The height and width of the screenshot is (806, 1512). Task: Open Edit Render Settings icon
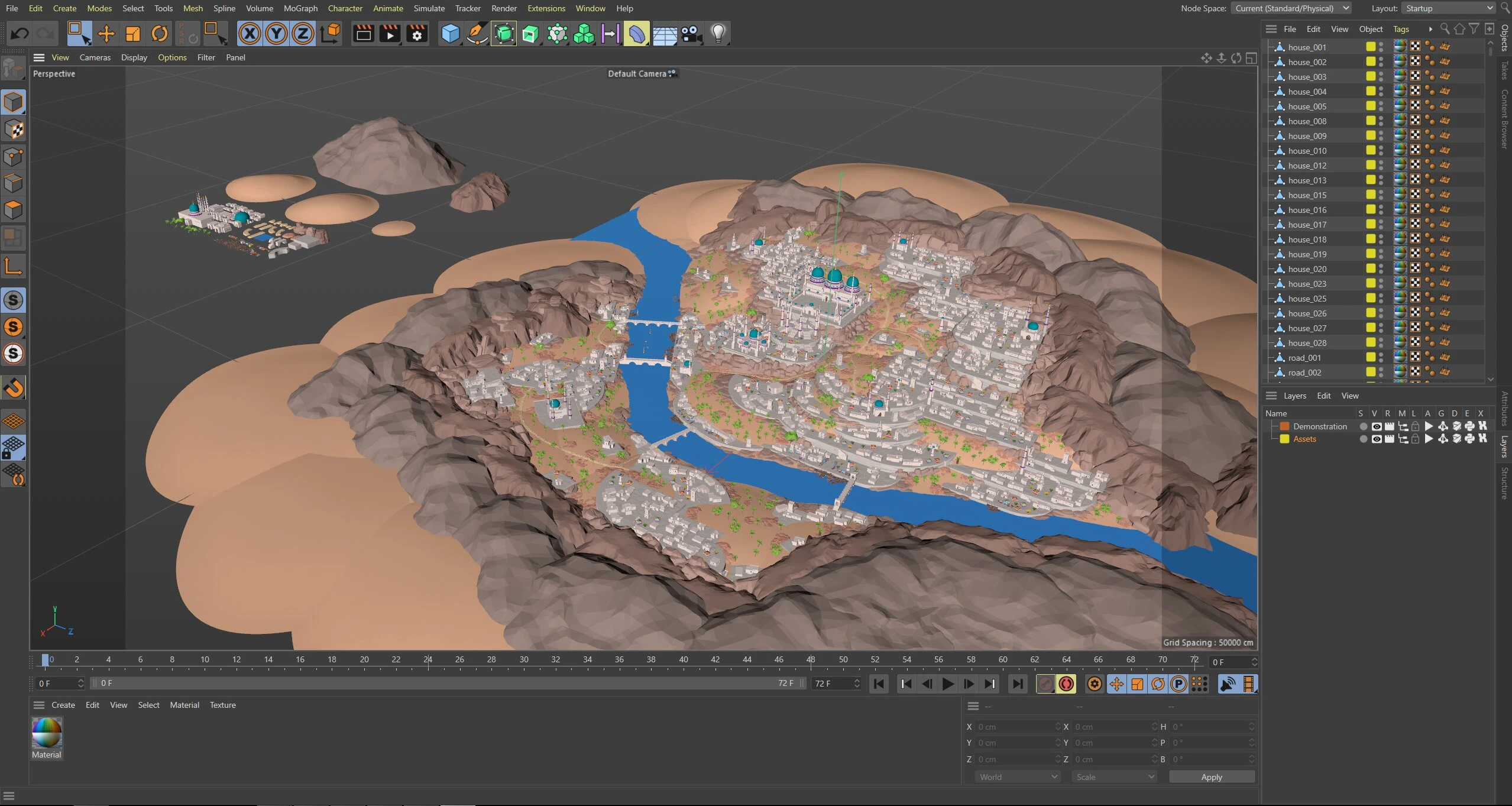pyautogui.click(x=417, y=34)
